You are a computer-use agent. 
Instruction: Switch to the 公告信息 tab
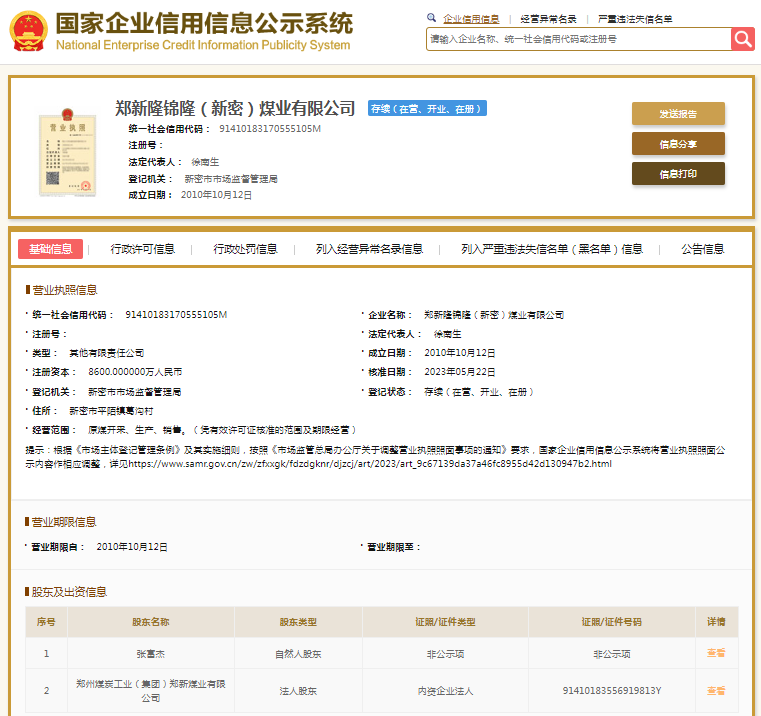click(x=702, y=249)
